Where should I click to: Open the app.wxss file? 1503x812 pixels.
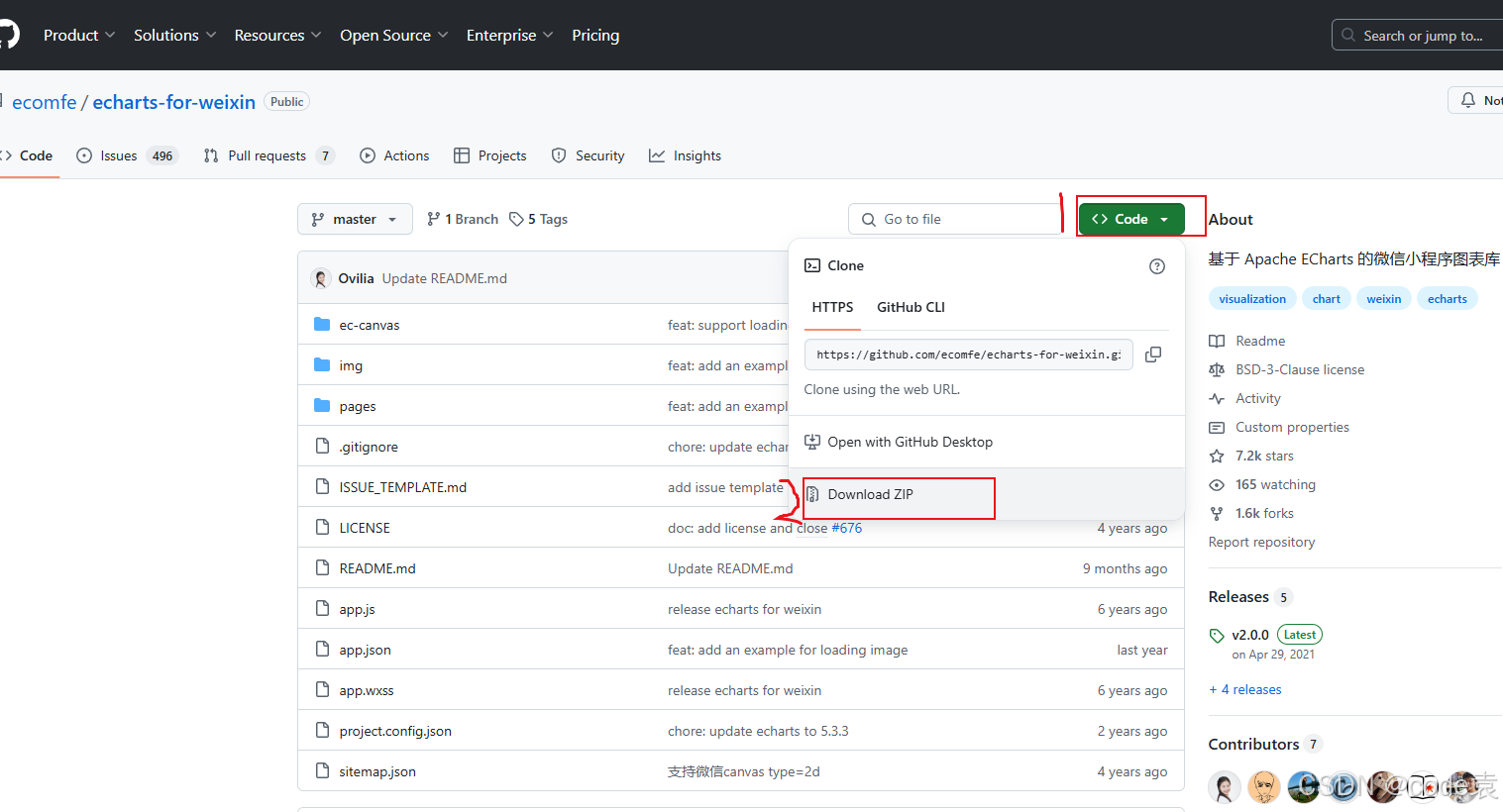[367, 690]
